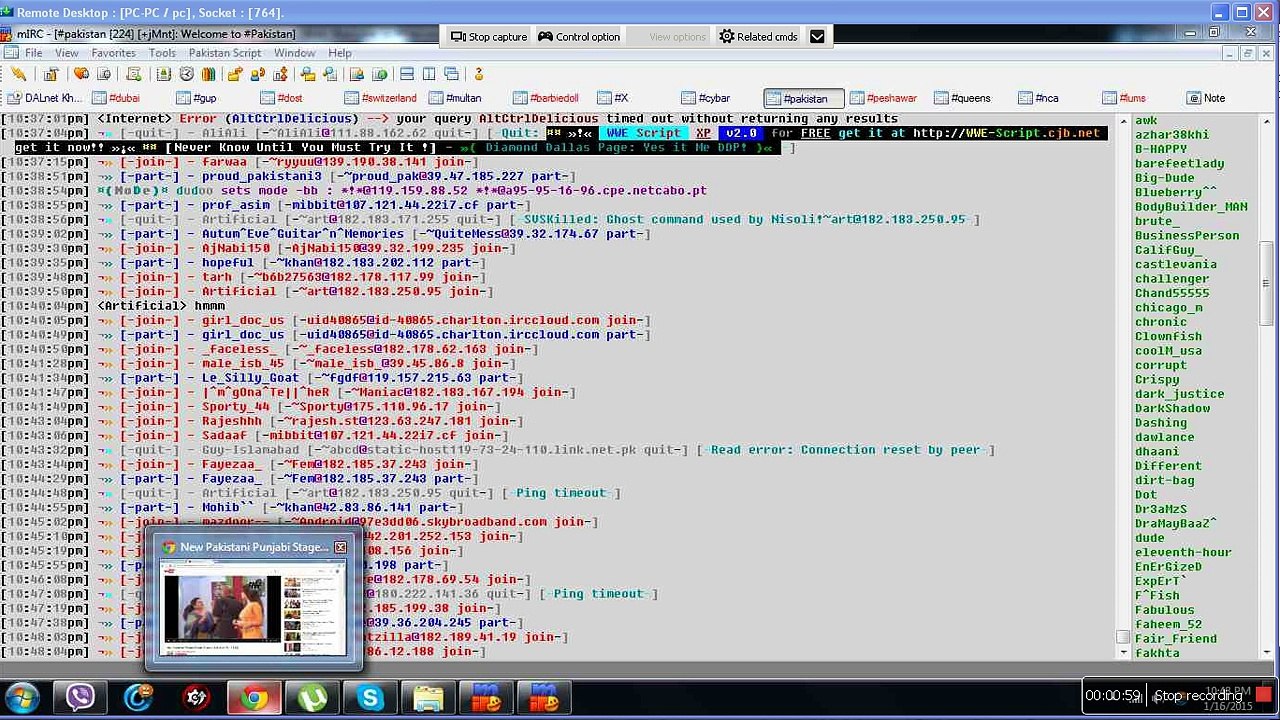Click the Chrome Pakistani Punjabi Stage preview thumbnail

click(x=252, y=608)
